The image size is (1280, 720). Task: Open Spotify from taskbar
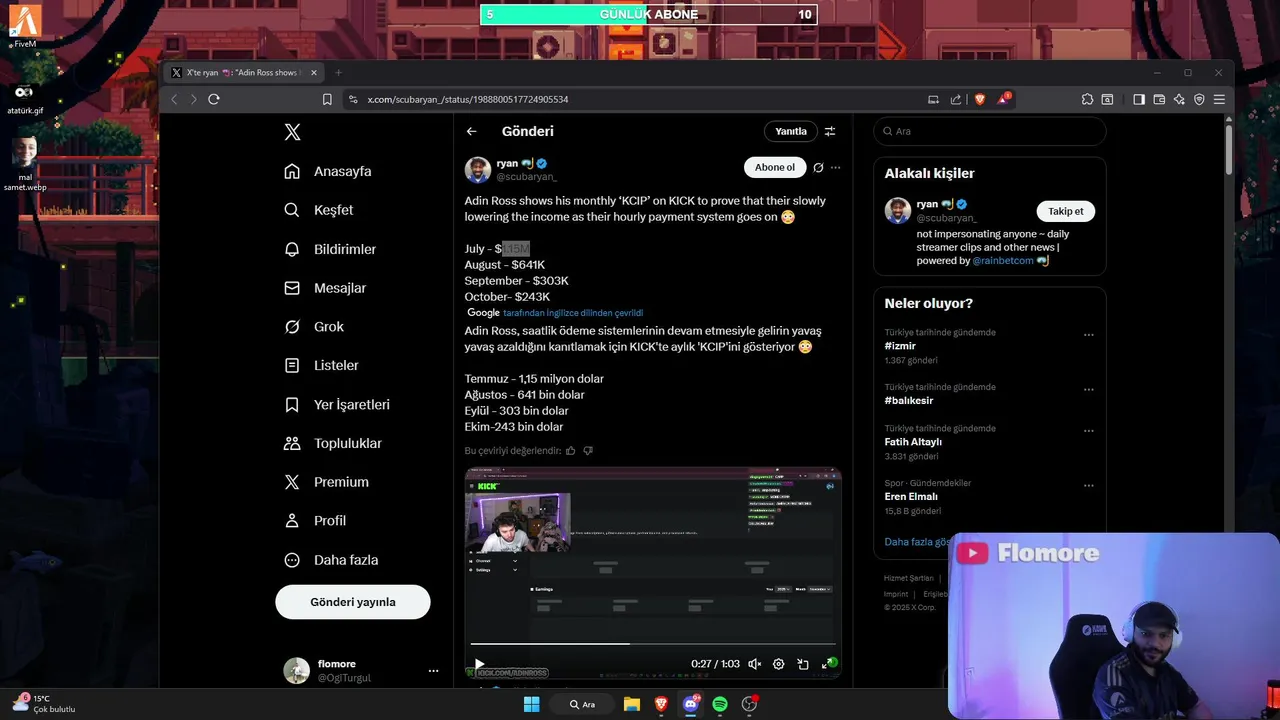pos(720,704)
